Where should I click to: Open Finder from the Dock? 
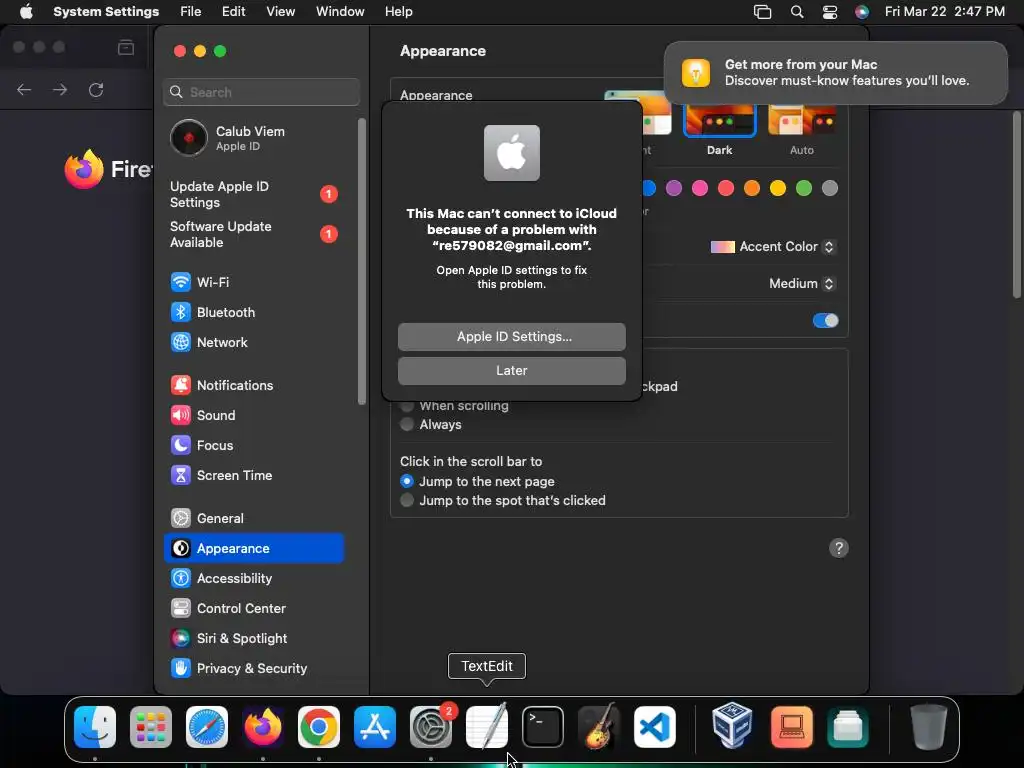pos(95,727)
